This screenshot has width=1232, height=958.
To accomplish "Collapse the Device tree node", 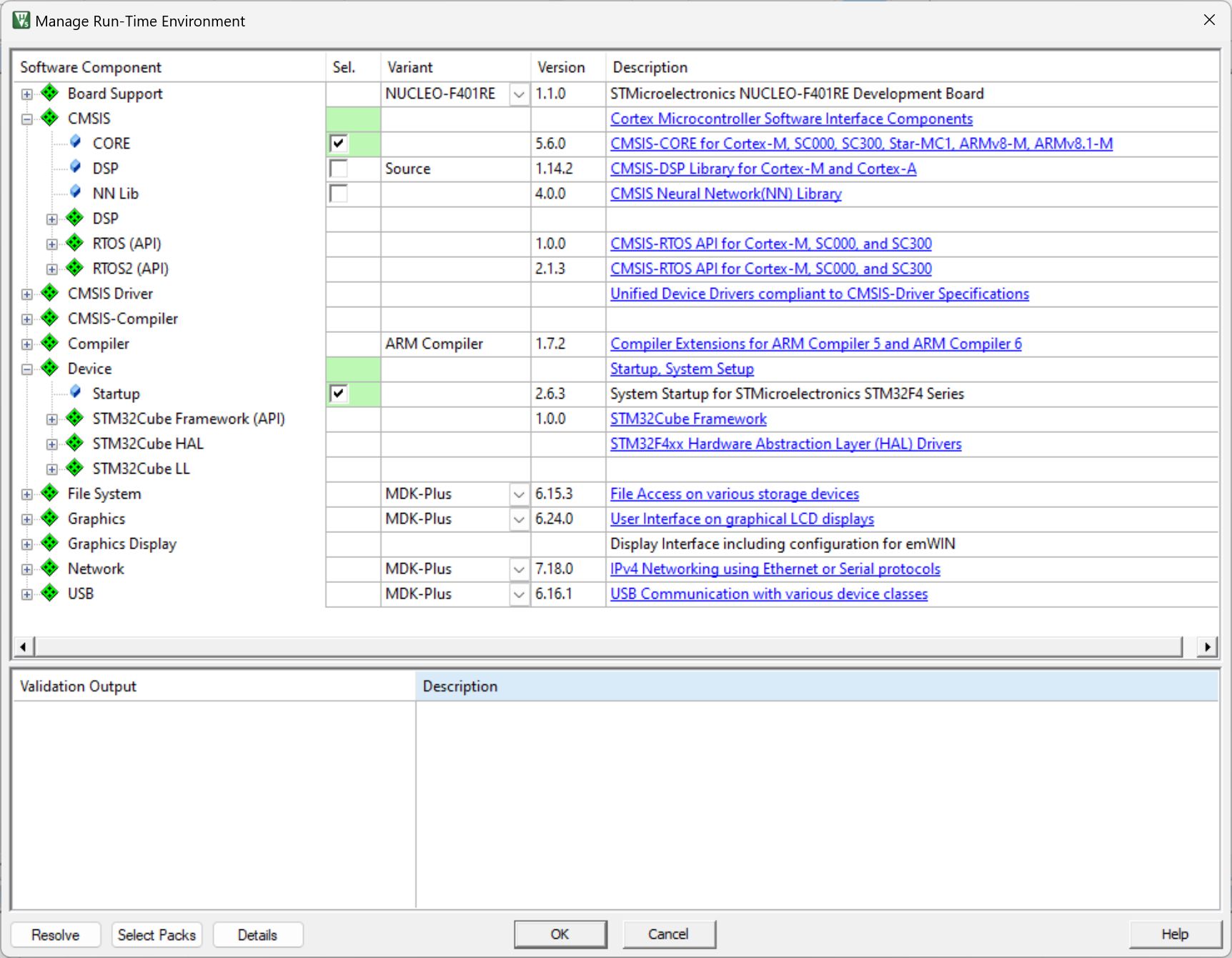I will click(27, 369).
